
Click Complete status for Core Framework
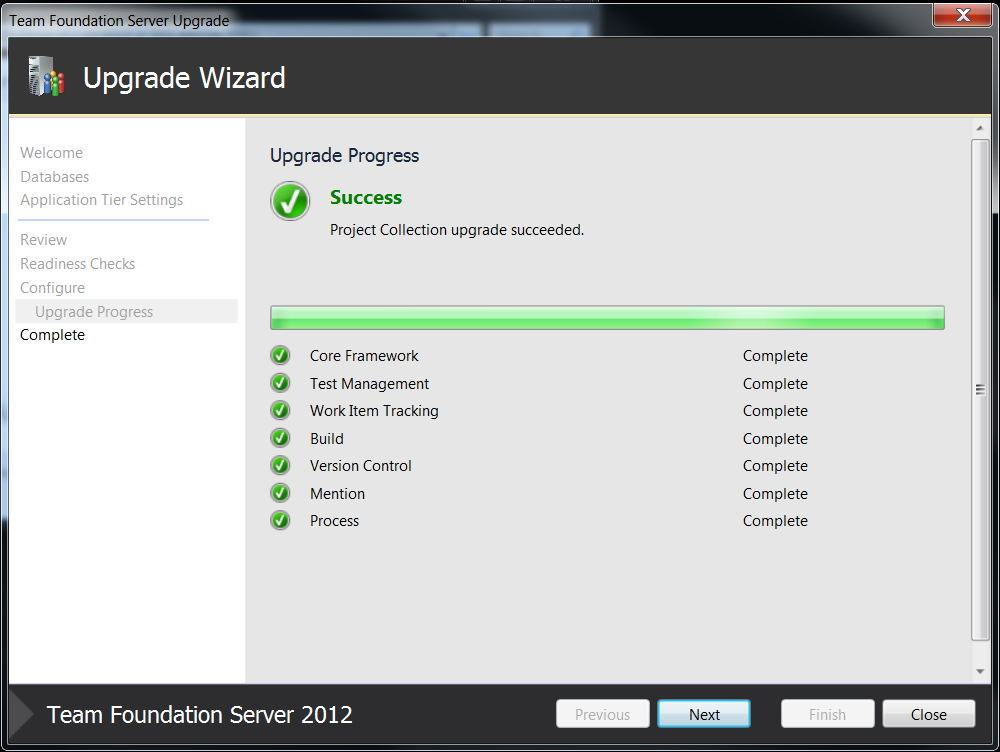(775, 356)
